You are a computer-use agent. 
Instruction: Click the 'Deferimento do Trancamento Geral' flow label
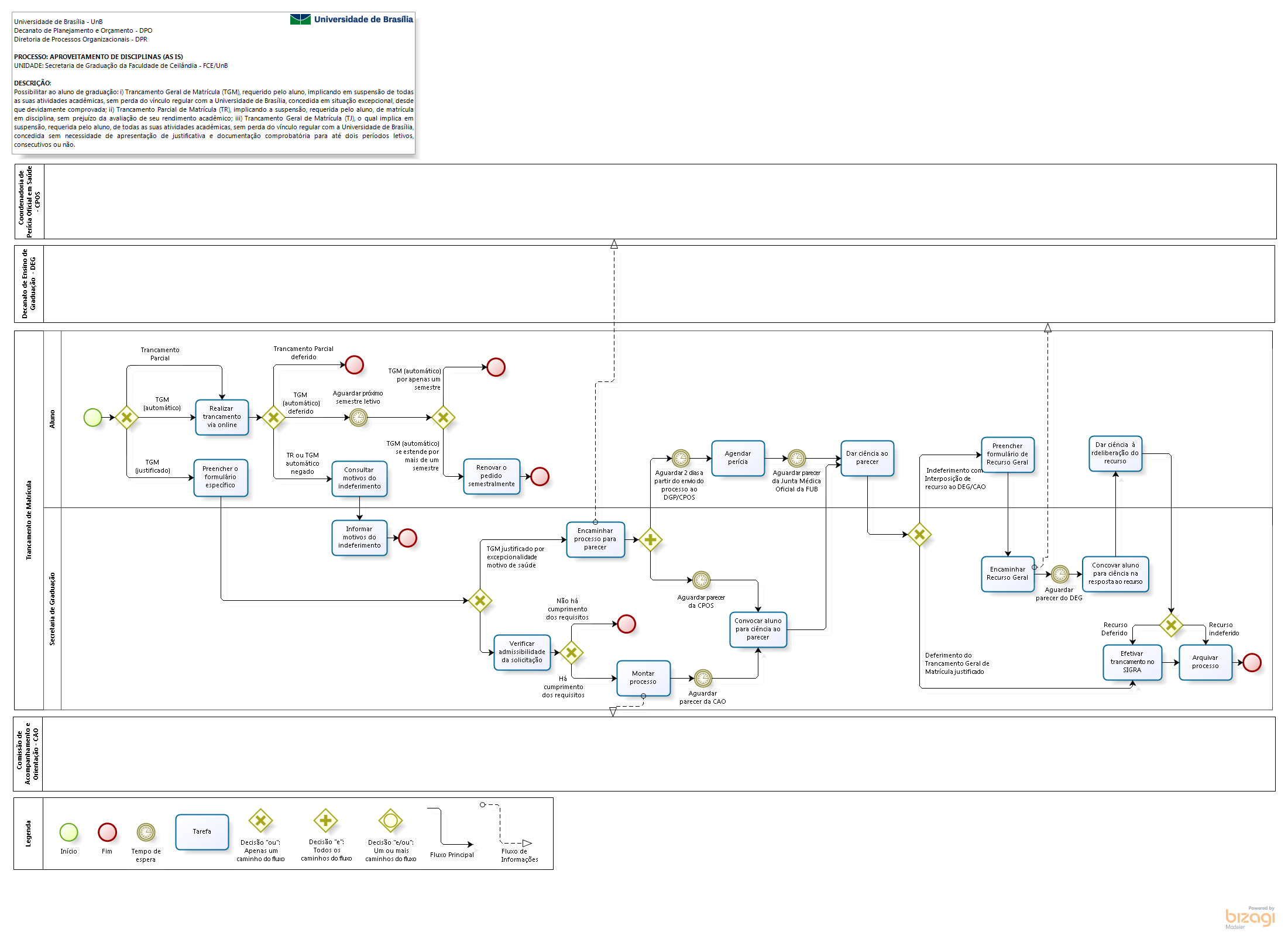(x=957, y=663)
